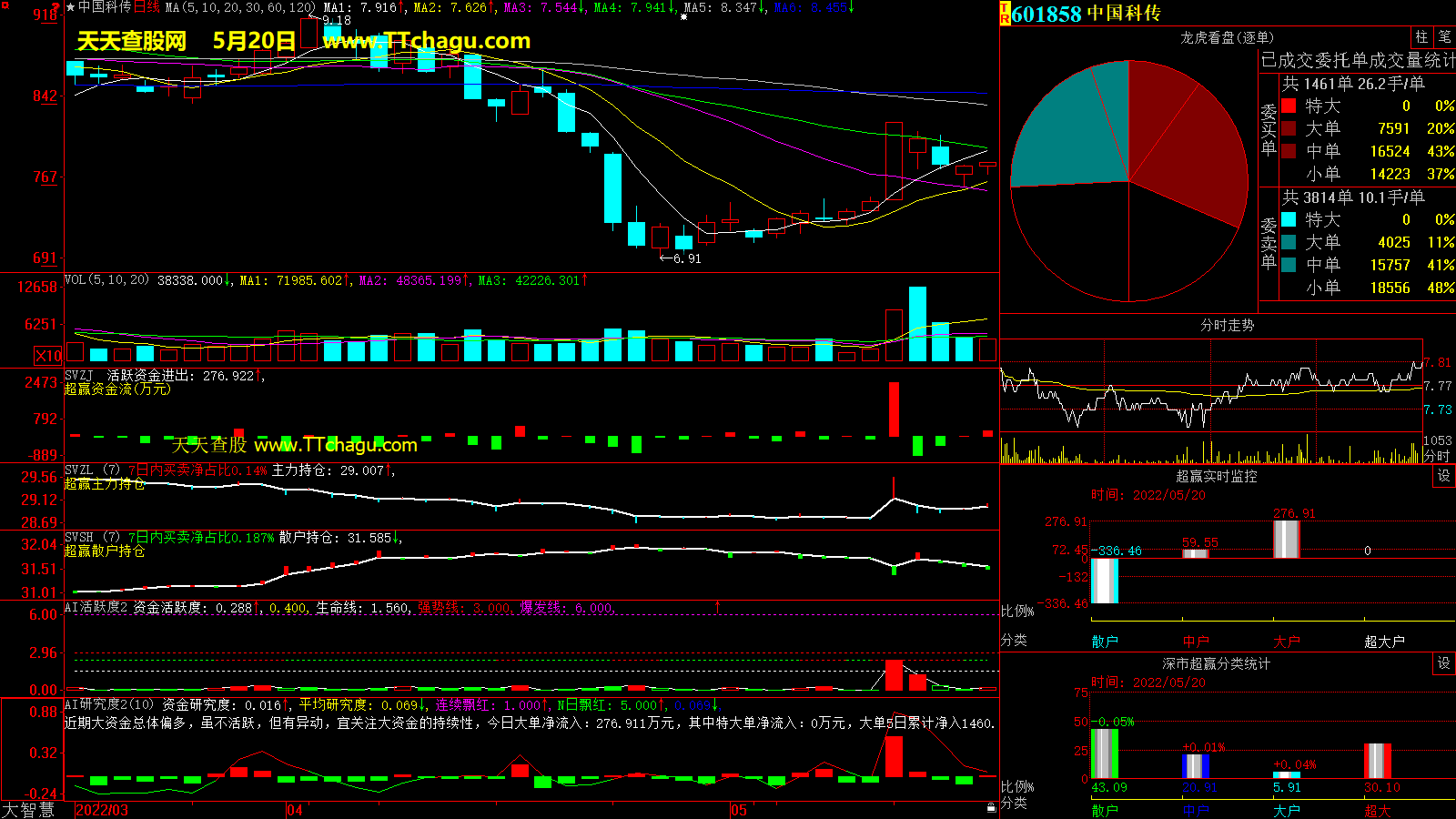Switch to 柱 bar view
The width and height of the screenshot is (1456, 819).
pos(1421,36)
